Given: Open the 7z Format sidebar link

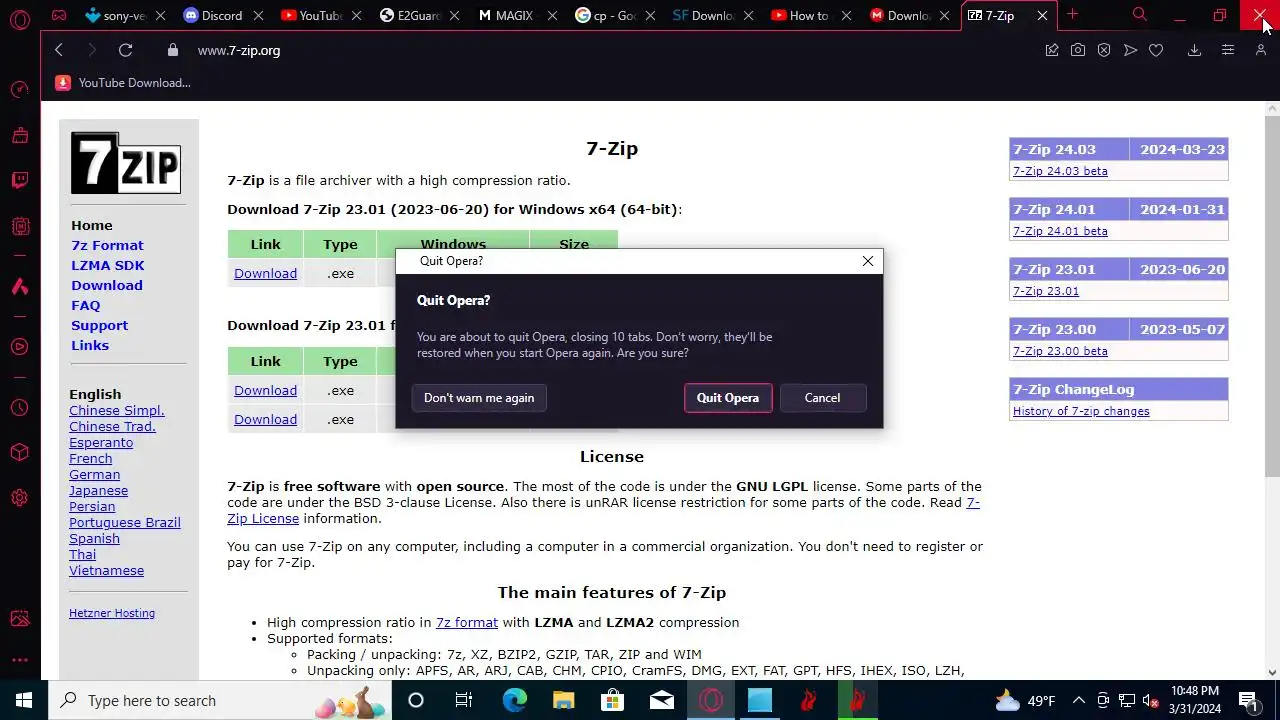Looking at the screenshot, I should pyautogui.click(x=107, y=245).
